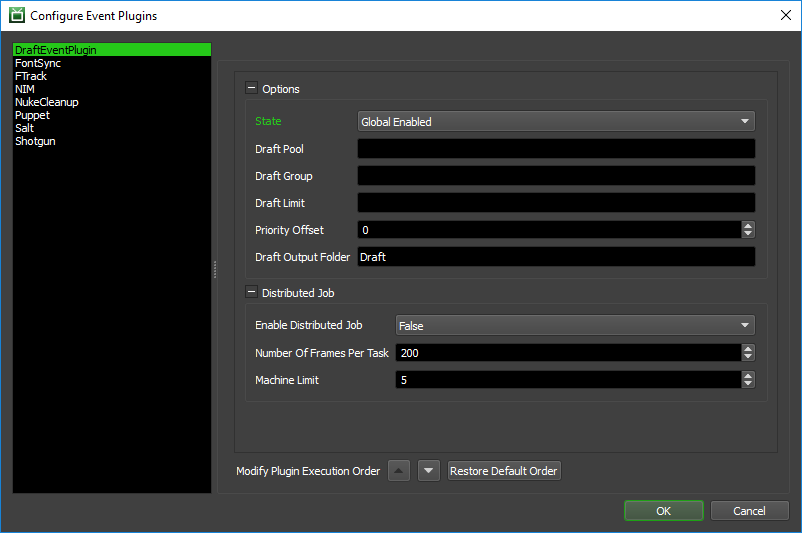Increase Priority Offset with up arrow
Image resolution: width=802 pixels, height=533 pixels.
pyautogui.click(x=748, y=226)
